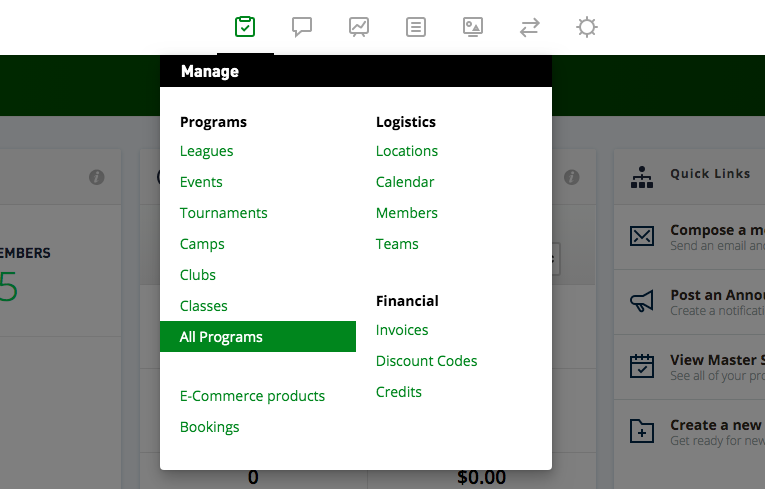Click the View Master Schedule calendar icon
The height and width of the screenshot is (489, 765).
642,366
